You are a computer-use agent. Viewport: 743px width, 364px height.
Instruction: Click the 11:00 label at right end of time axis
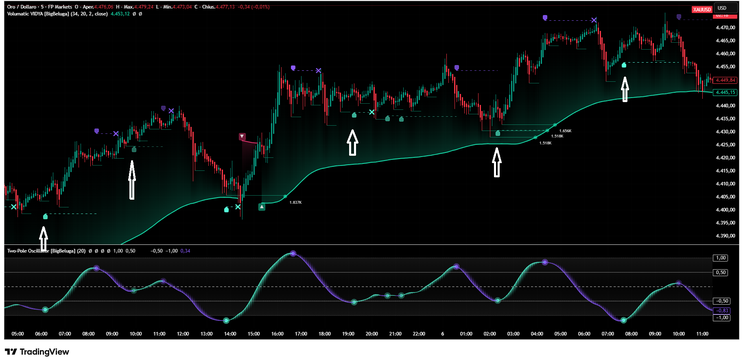pos(701,334)
